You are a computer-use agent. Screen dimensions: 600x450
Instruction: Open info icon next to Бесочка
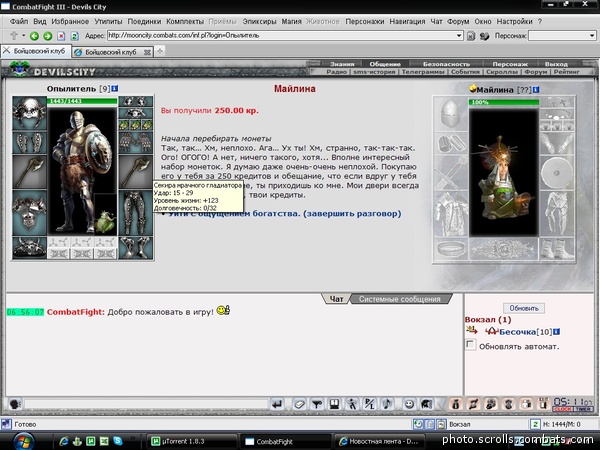click(556, 332)
